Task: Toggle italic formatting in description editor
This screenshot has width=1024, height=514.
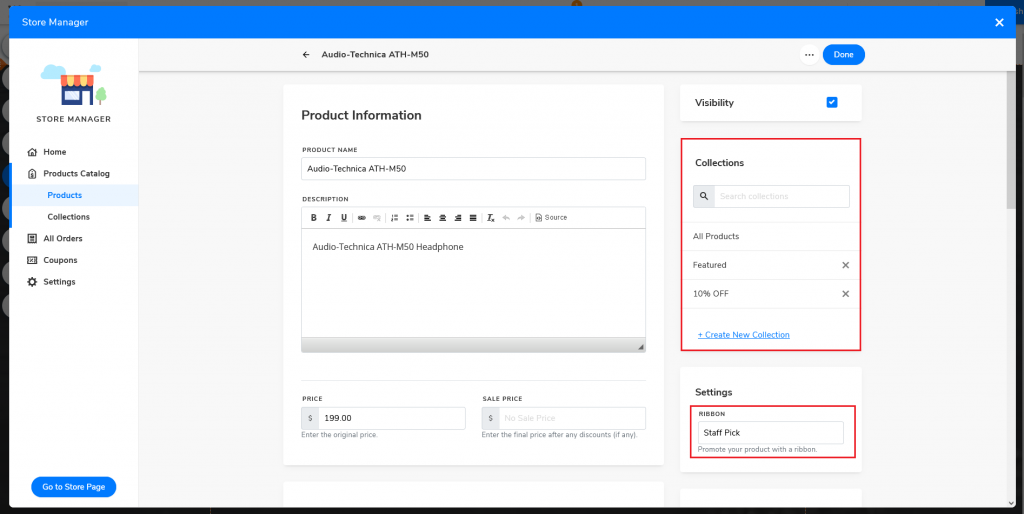Action: coord(328,217)
